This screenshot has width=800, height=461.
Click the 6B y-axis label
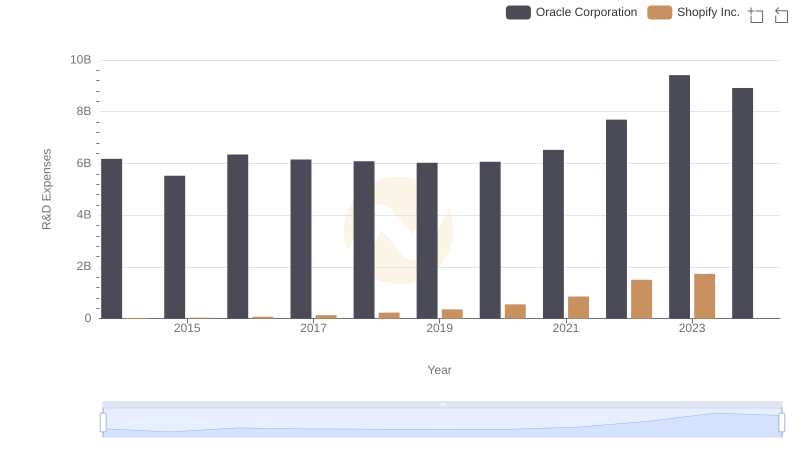point(84,163)
